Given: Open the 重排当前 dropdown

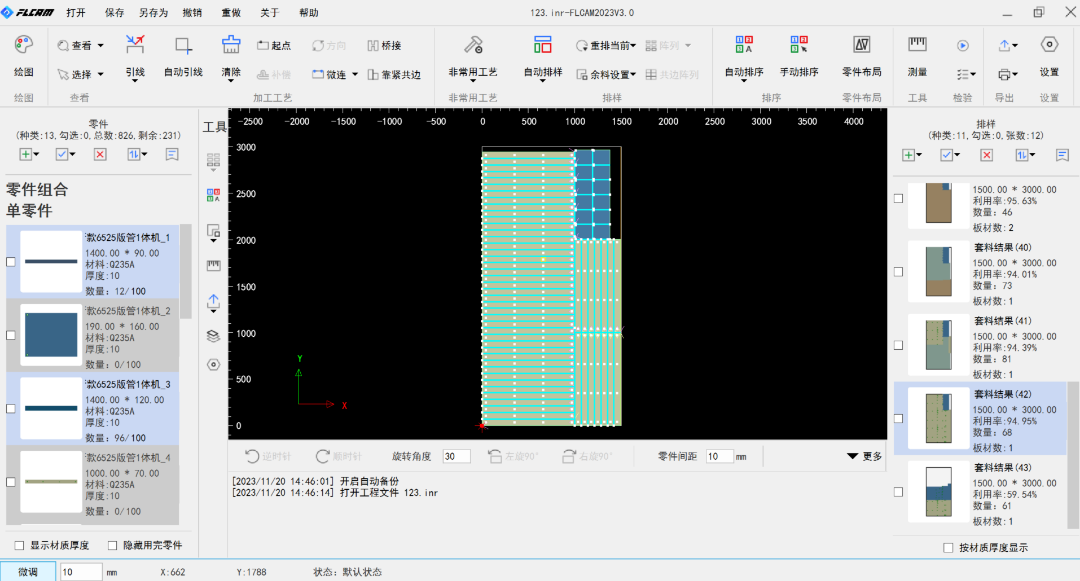Looking at the screenshot, I should tap(633, 45).
